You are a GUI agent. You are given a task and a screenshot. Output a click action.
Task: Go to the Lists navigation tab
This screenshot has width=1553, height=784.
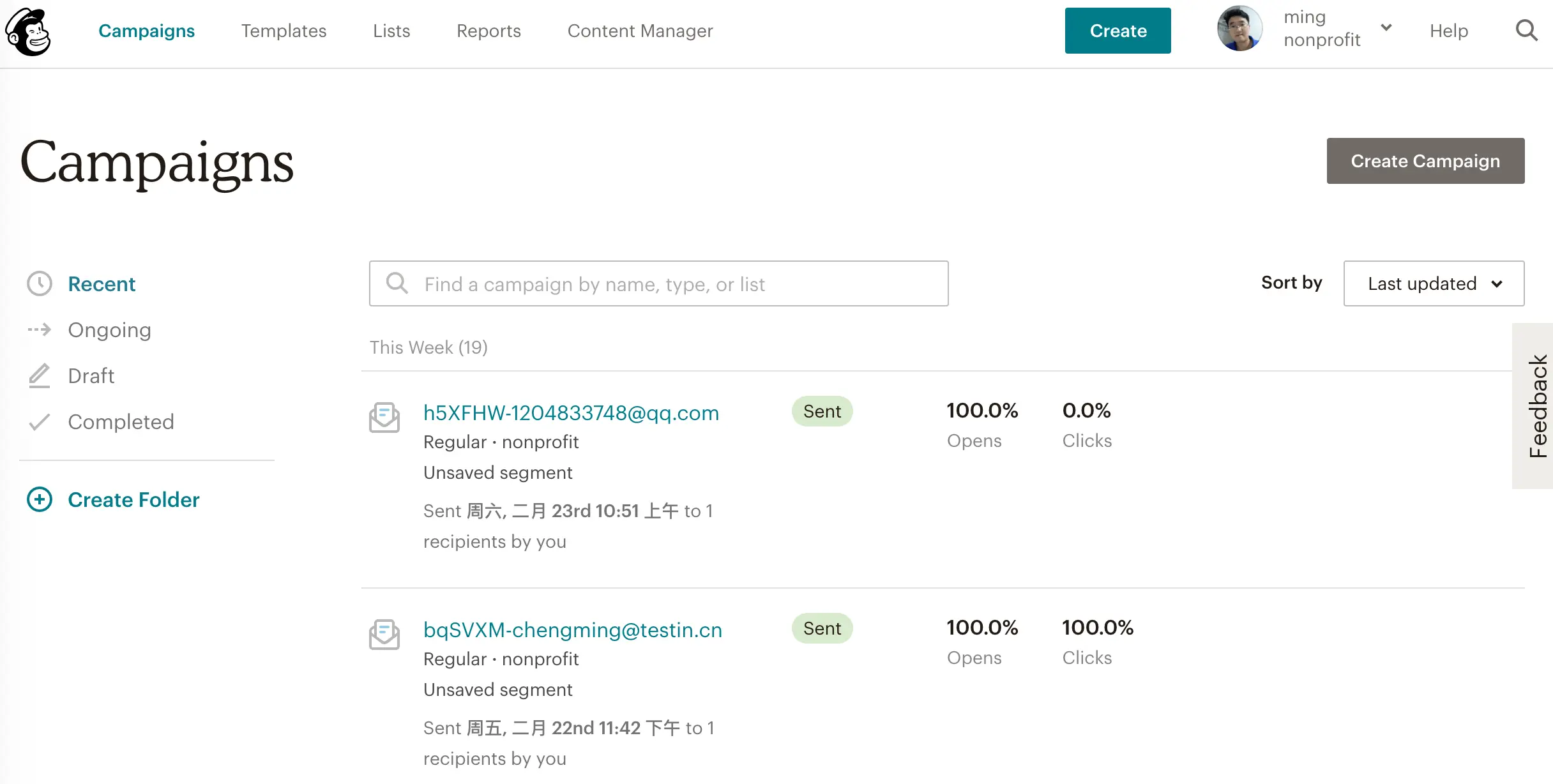391,31
